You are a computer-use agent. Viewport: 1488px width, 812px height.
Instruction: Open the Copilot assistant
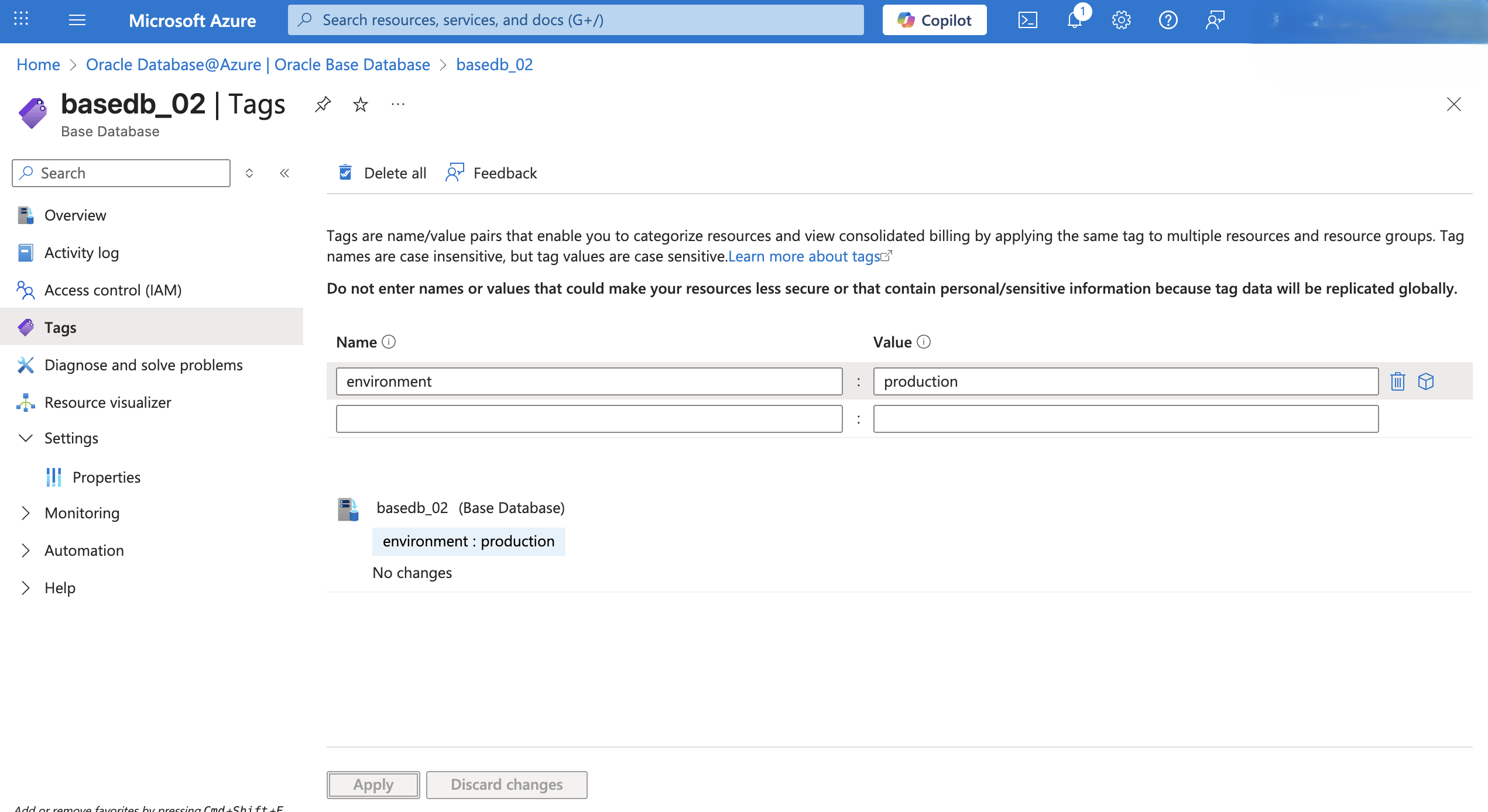coord(934,19)
